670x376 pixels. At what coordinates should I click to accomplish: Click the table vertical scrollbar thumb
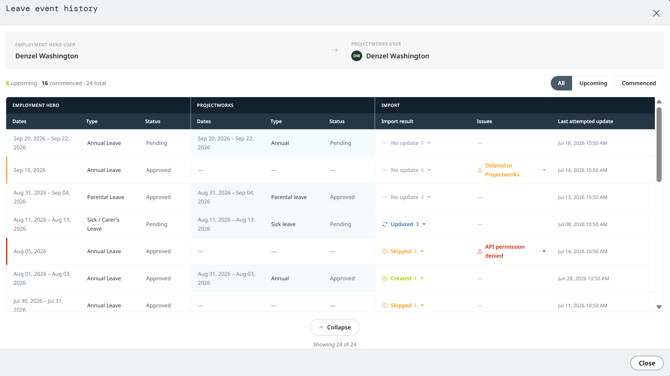pyautogui.click(x=659, y=144)
